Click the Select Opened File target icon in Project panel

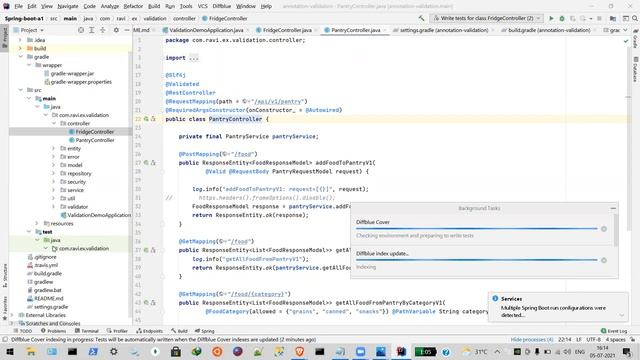click(81, 30)
